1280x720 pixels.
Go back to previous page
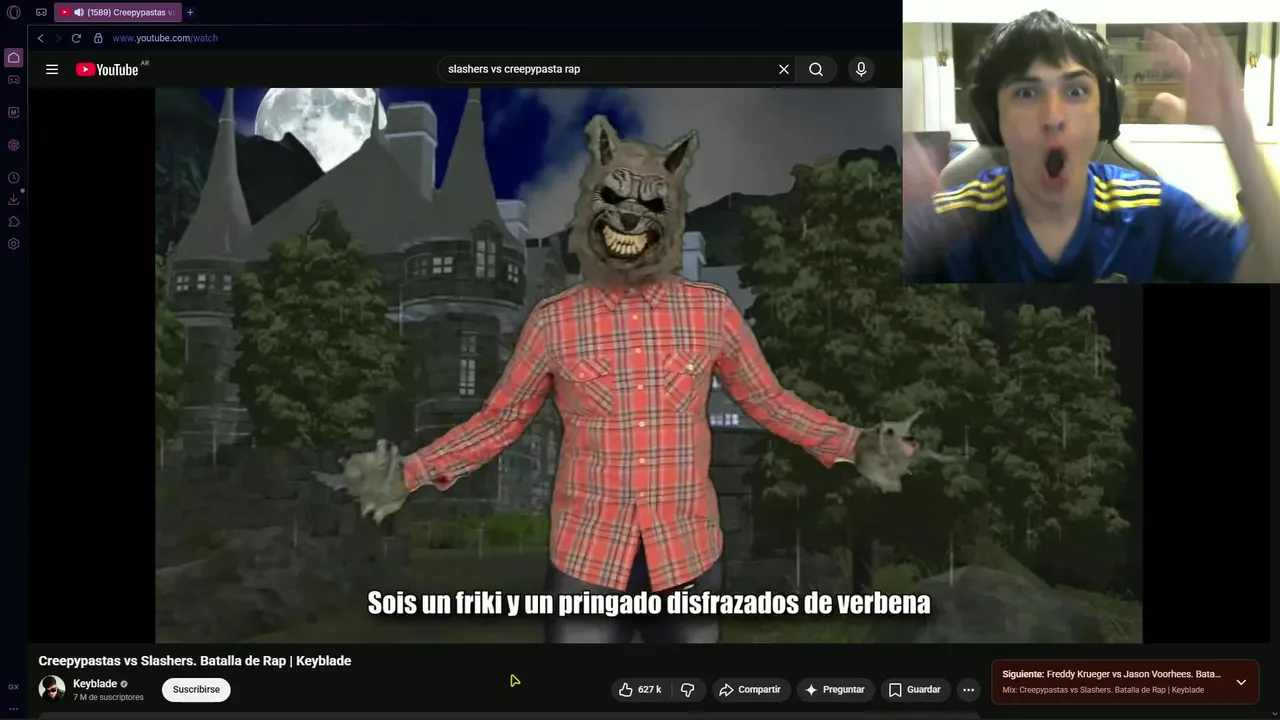point(41,38)
